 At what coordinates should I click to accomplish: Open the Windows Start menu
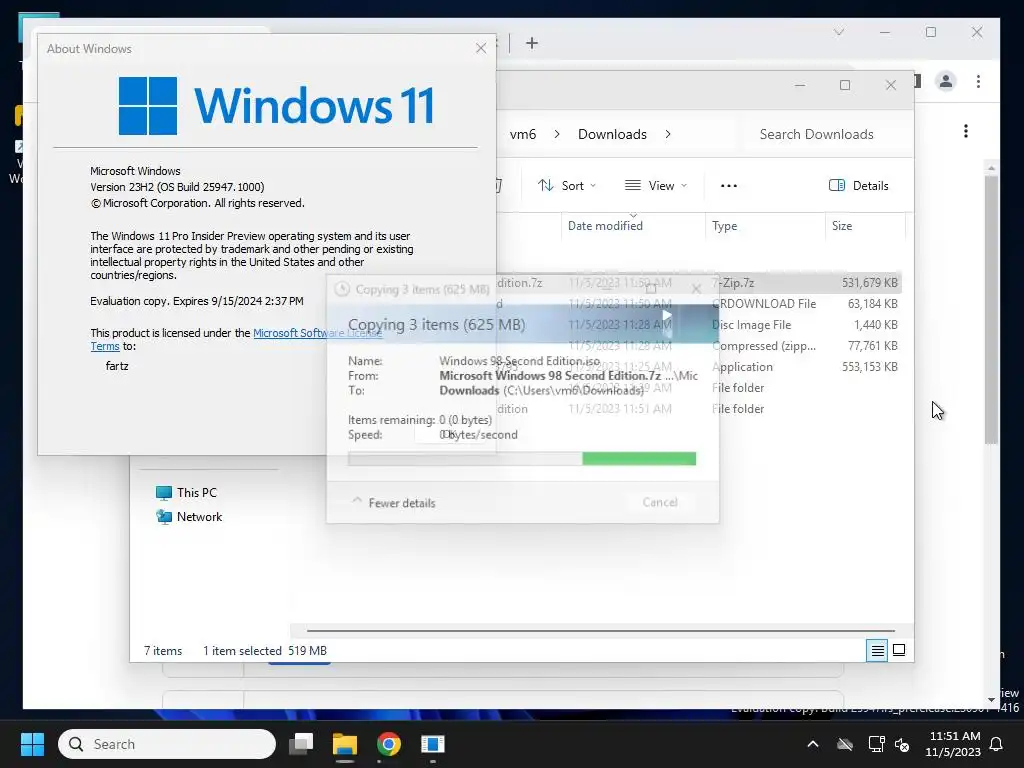pos(32,744)
